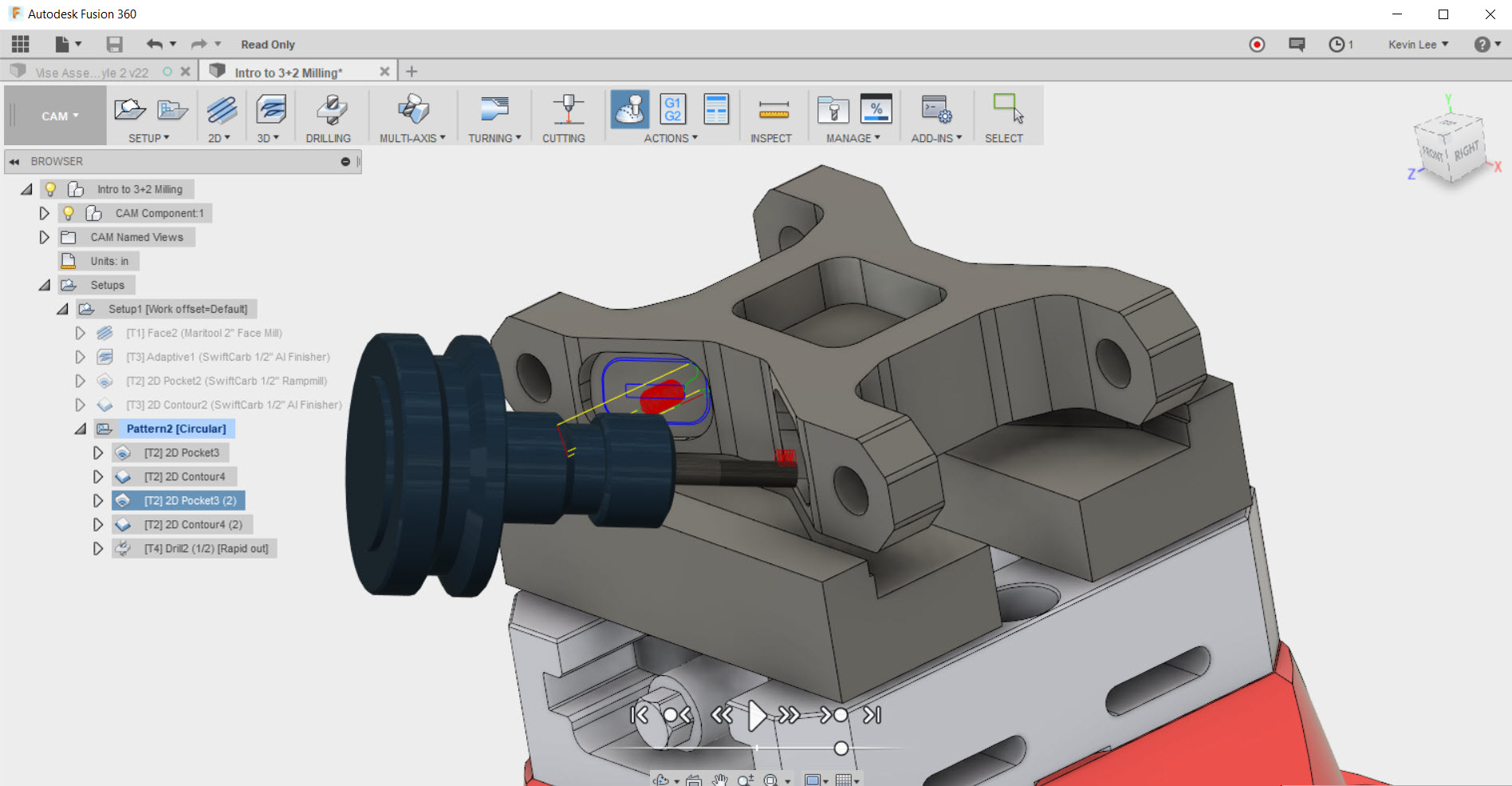
Task: Jump to start of simulation
Action: tap(640, 715)
